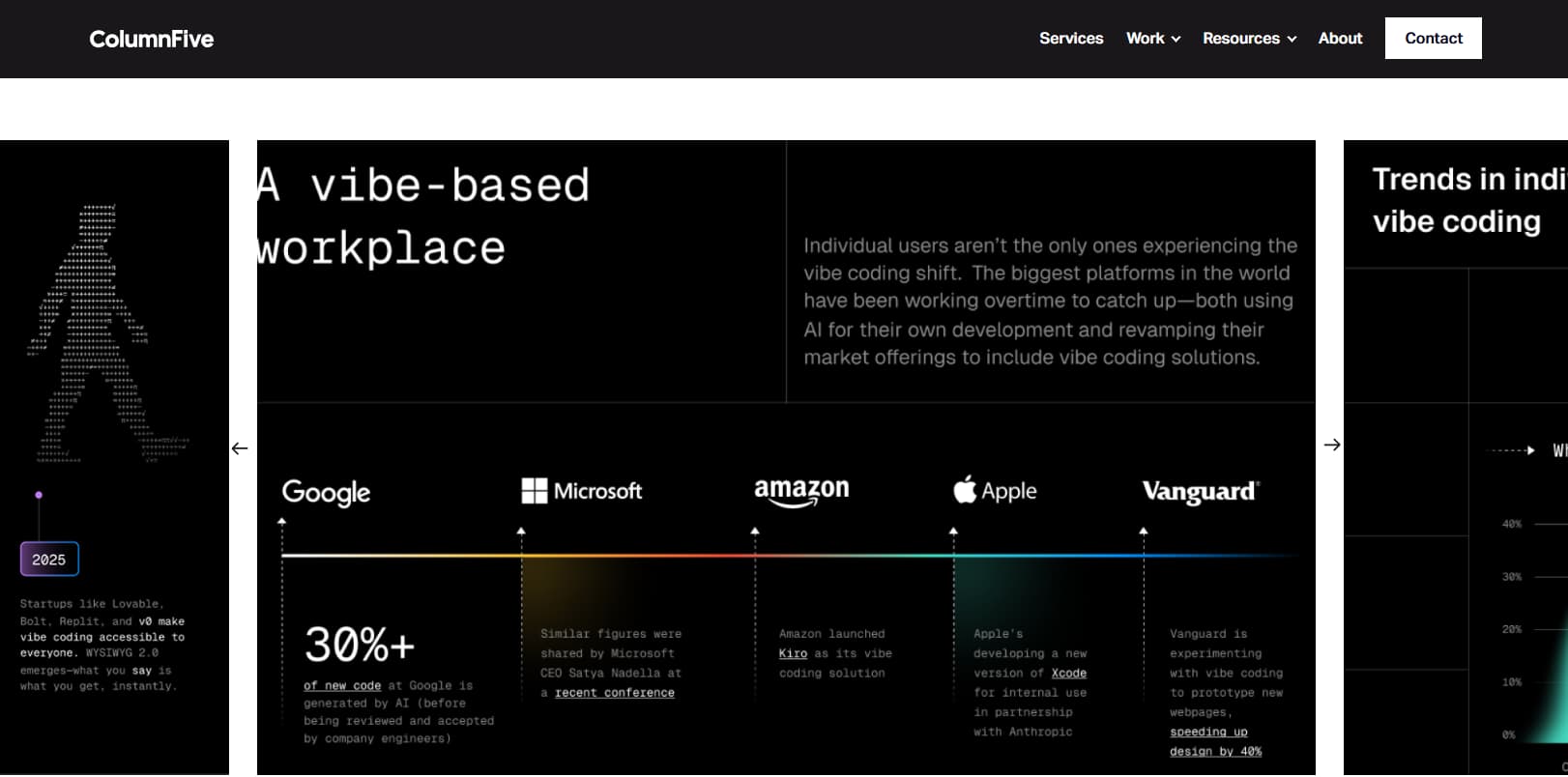
Task: Click the 30% chart axis label
Action: tap(1512, 577)
